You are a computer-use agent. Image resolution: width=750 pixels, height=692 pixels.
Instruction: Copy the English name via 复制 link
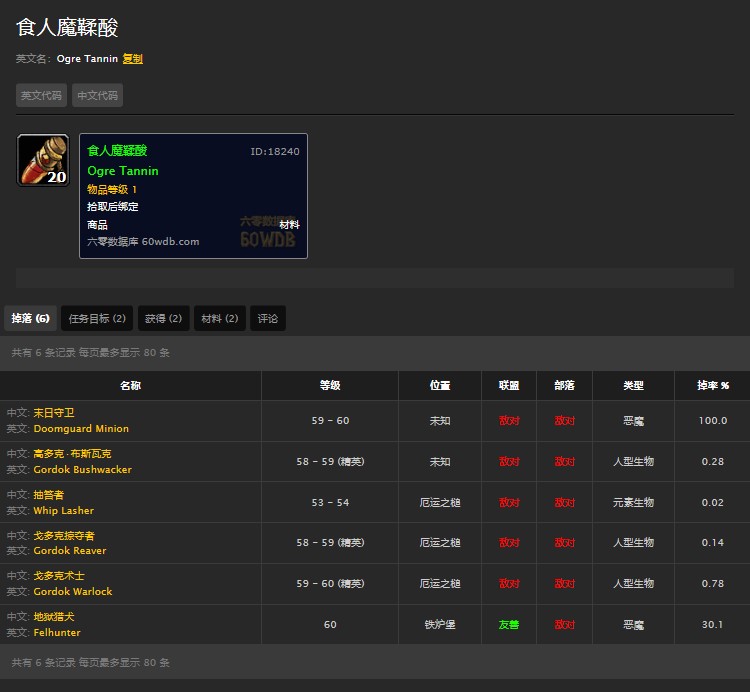(132, 59)
